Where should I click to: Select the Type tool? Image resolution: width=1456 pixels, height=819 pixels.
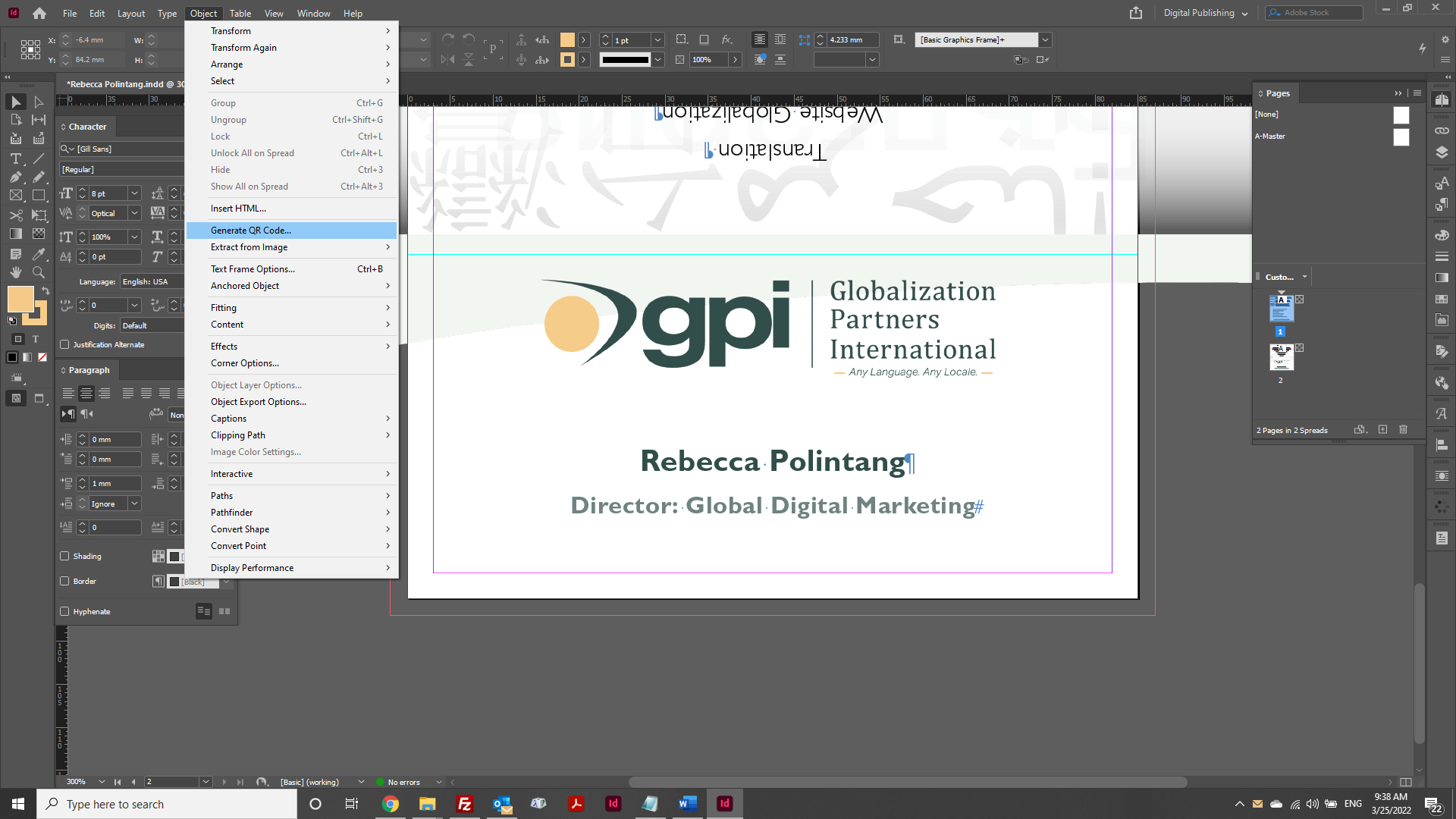tap(15, 159)
